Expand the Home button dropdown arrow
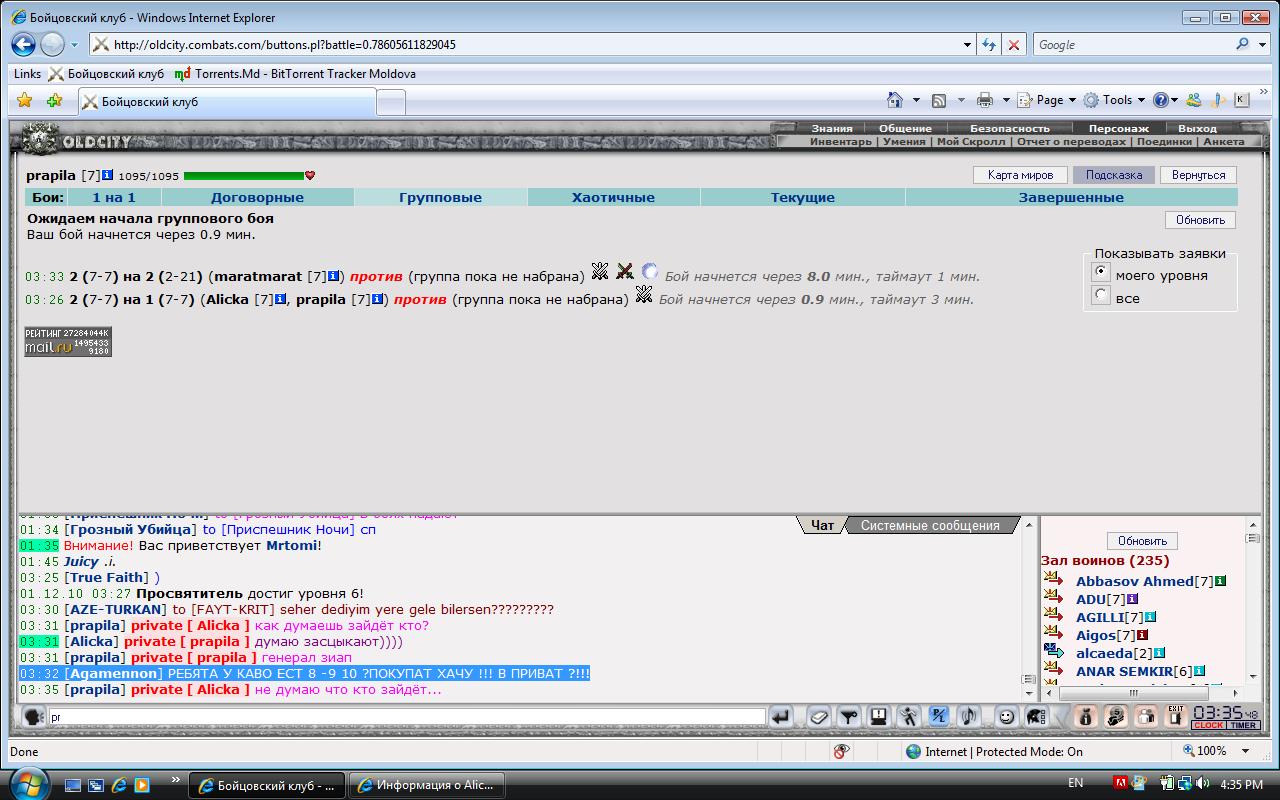1280x800 pixels. click(x=916, y=100)
